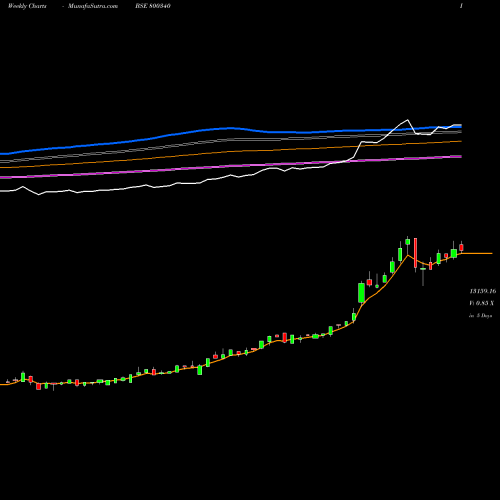The image size is (500, 500).
Task: Click the tall red candlestick near the peak
Action: tap(415, 253)
